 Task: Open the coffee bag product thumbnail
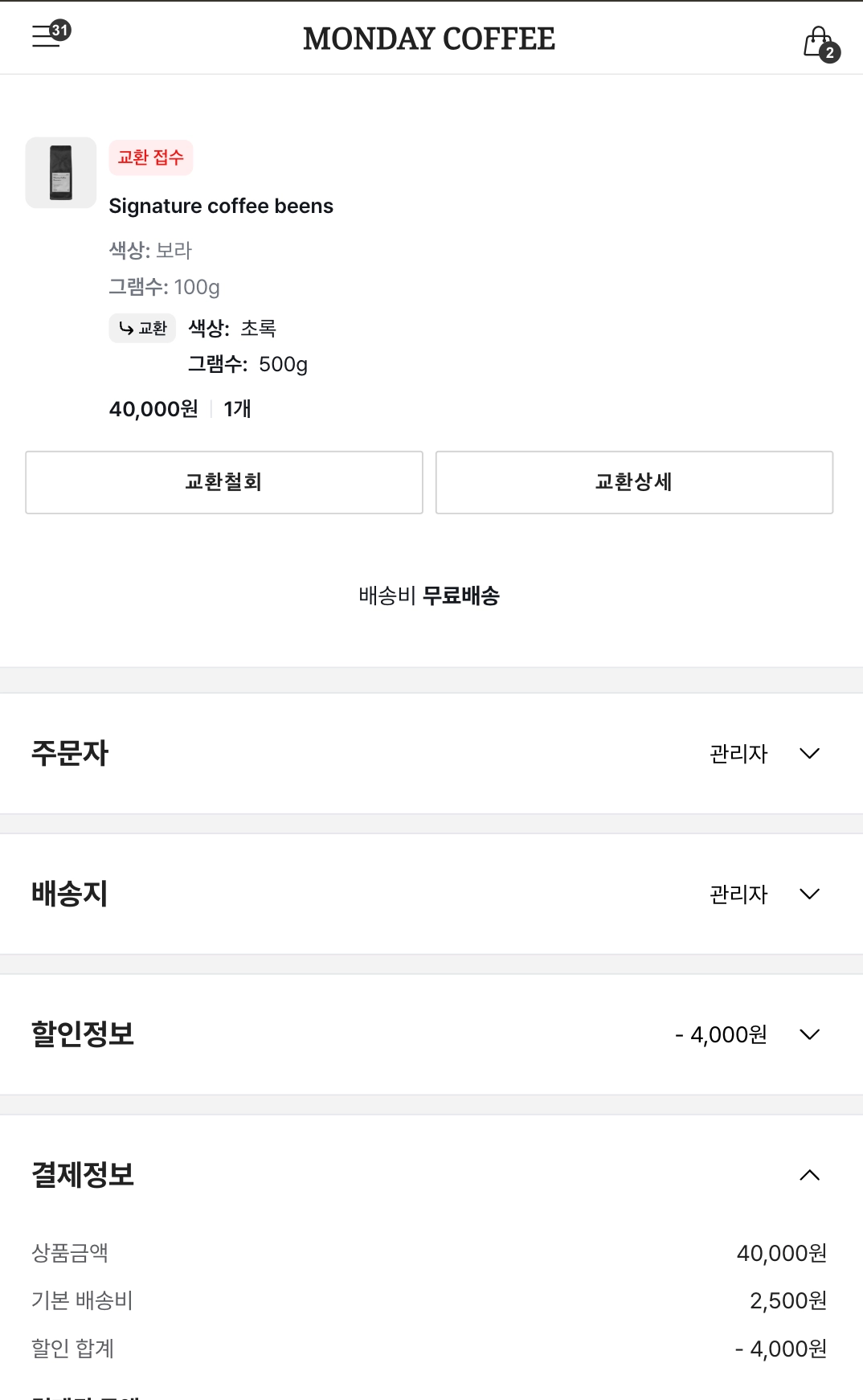(61, 173)
